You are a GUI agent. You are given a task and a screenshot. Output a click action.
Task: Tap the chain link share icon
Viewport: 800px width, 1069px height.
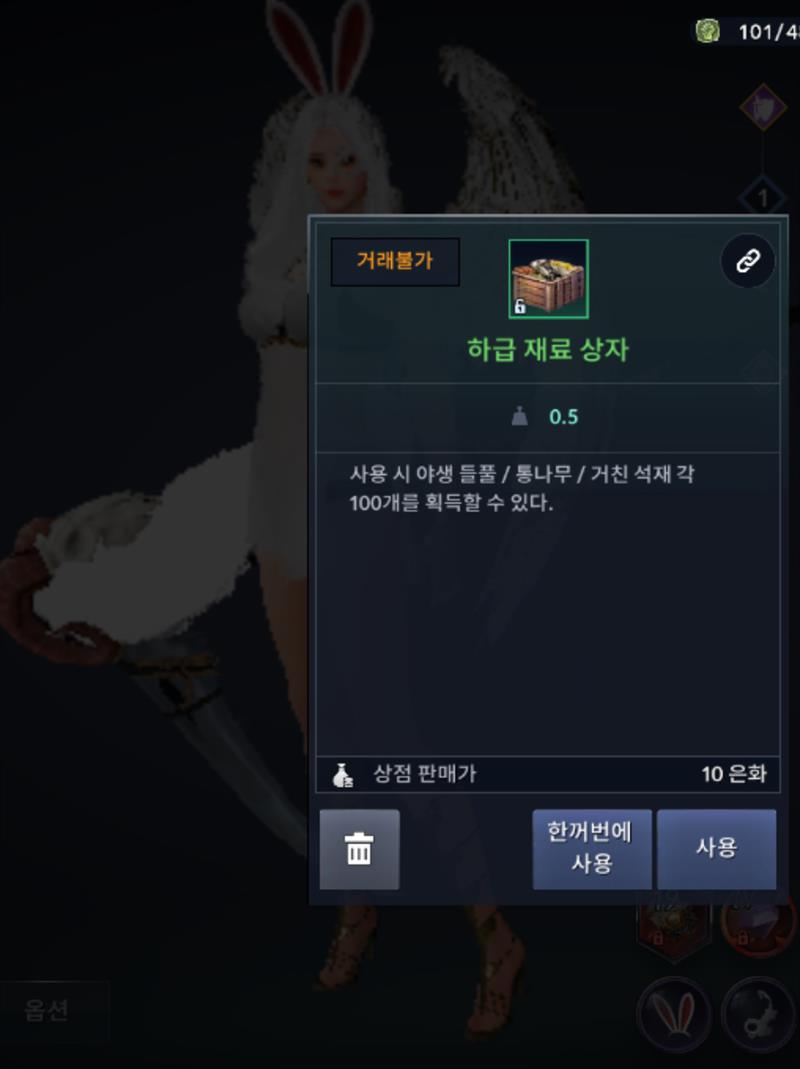pos(747,260)
